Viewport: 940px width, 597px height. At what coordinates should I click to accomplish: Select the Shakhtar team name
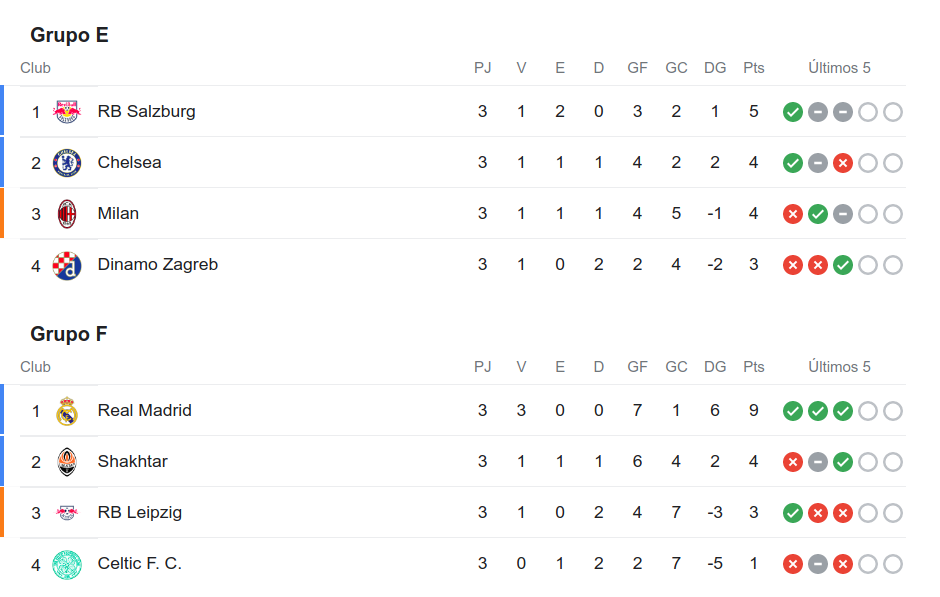point(132,462)
